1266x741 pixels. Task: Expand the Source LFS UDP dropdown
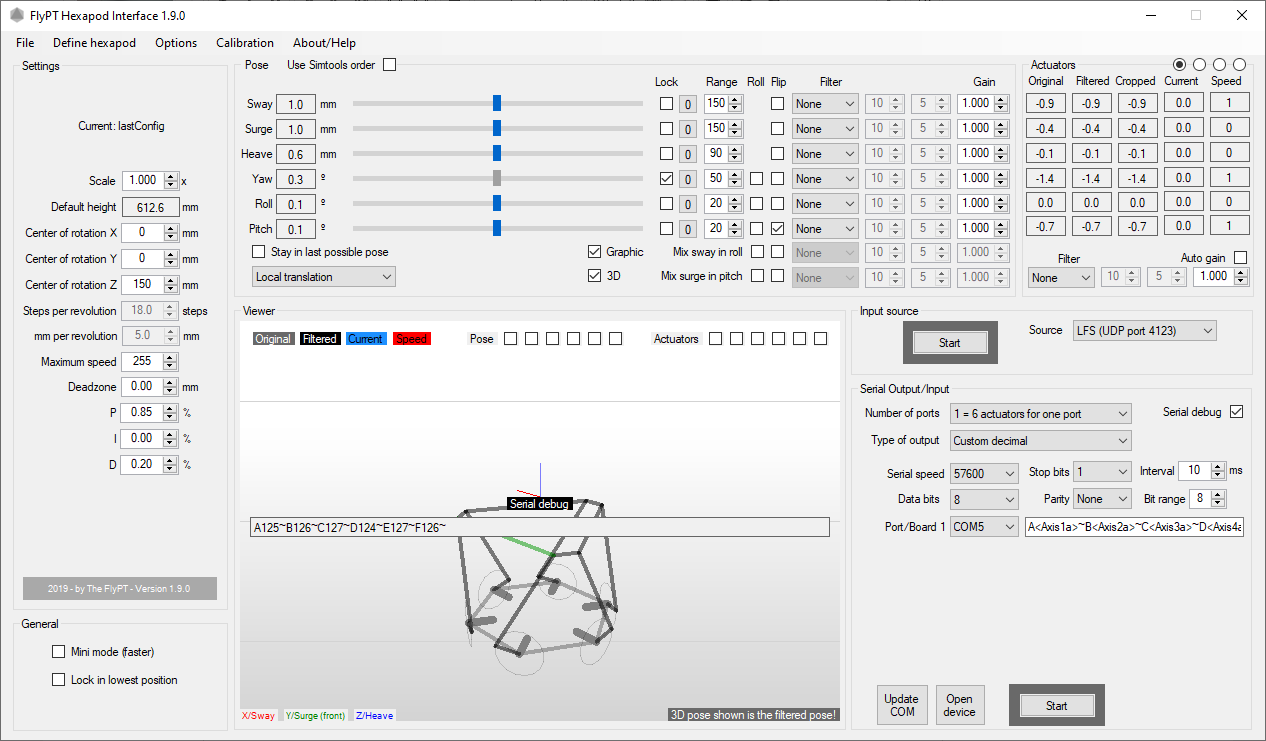pyautogui.click(x=1144, y=331)
